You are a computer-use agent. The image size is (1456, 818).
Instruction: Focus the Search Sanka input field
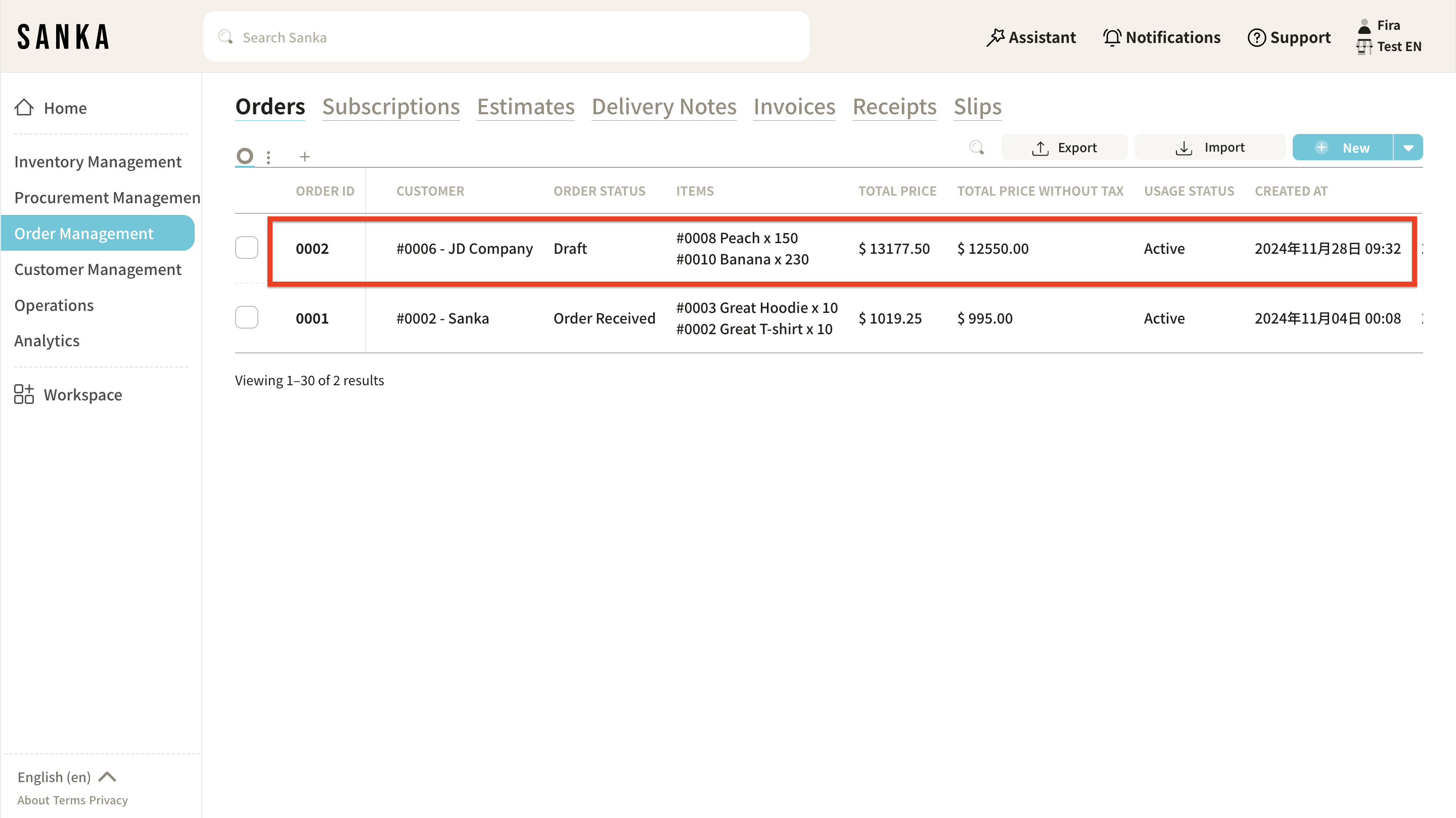point(506,37)
